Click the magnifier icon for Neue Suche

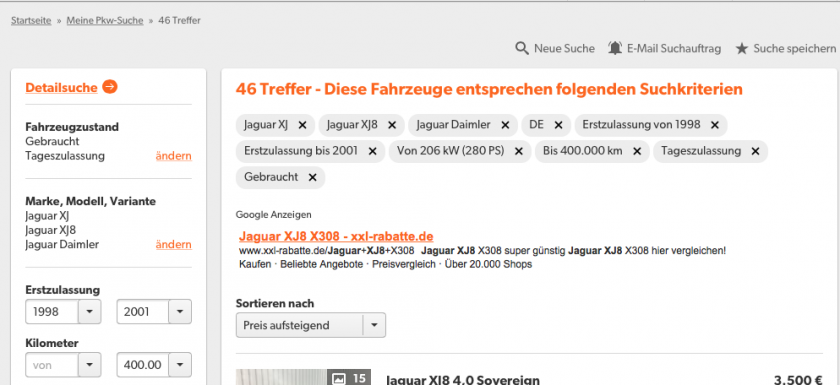point(522,48)
